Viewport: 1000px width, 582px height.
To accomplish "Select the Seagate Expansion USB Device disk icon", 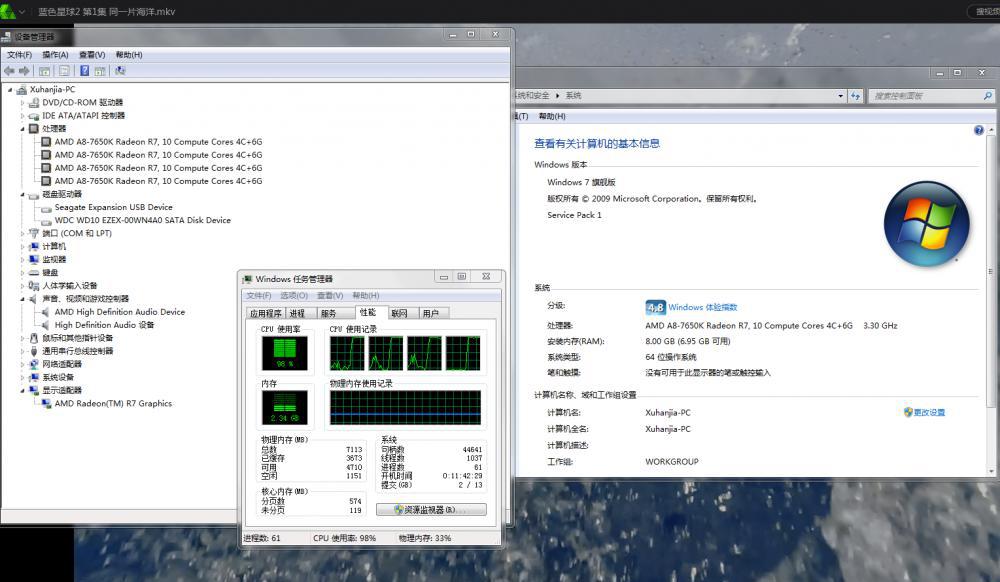I will 46,207.
